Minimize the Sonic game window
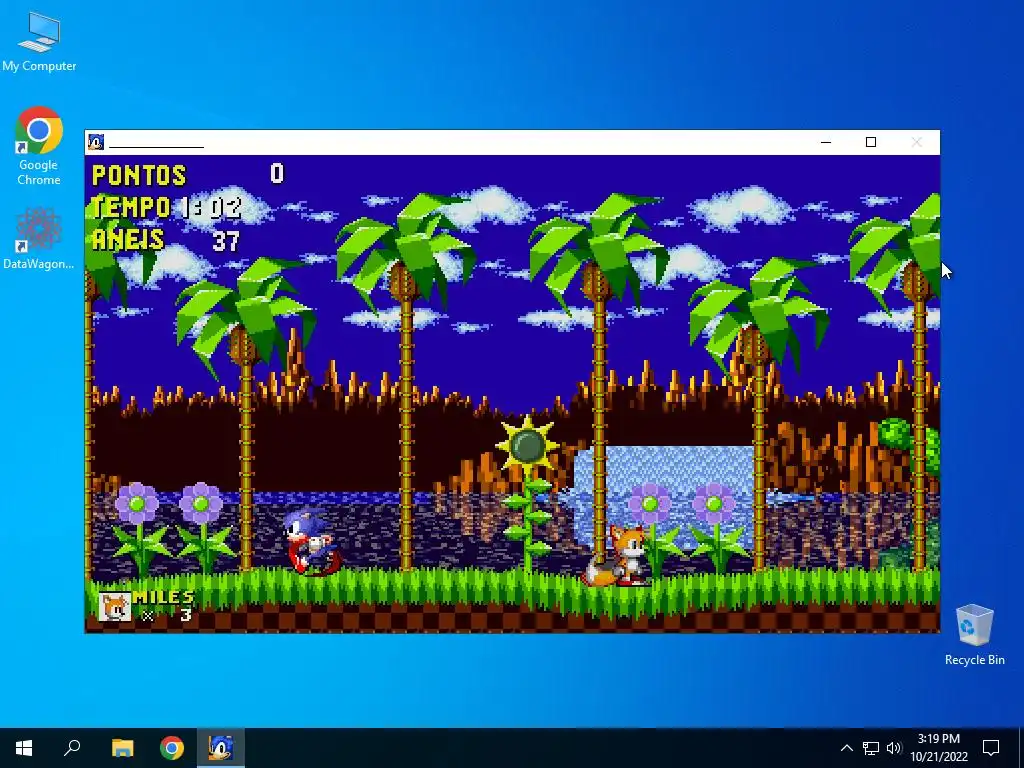 click(x=826, y=142)
